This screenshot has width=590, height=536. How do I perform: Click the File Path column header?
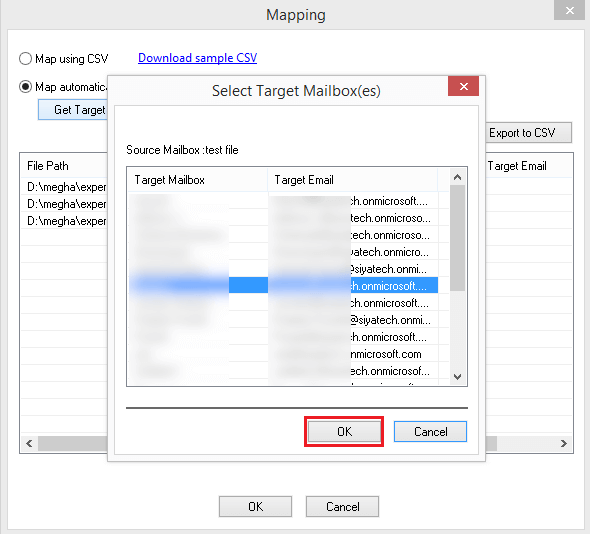pos(64,166)
